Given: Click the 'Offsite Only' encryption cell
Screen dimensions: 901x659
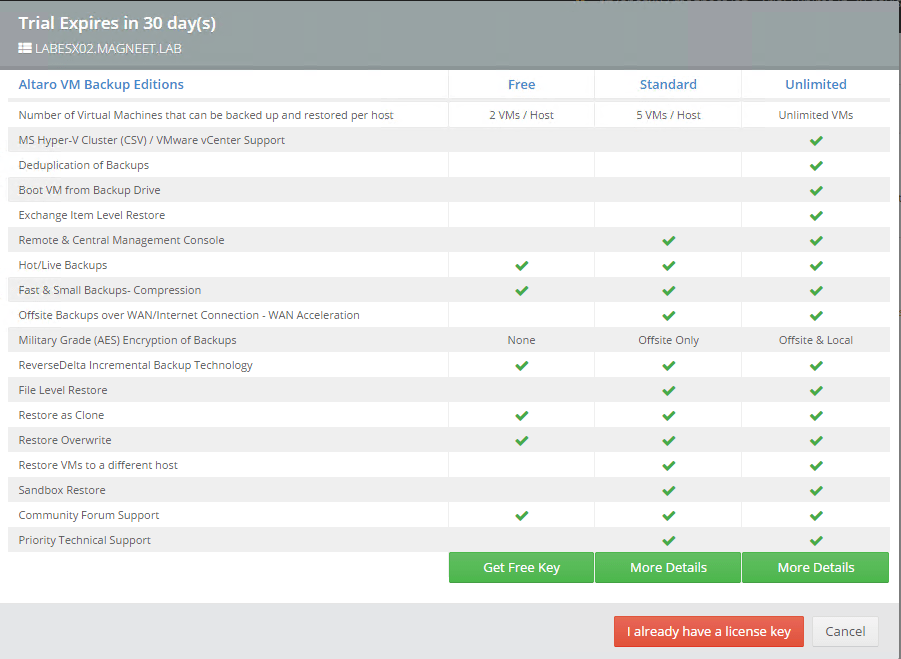Looking at the screenshot, I should click(x=668, y=340).
